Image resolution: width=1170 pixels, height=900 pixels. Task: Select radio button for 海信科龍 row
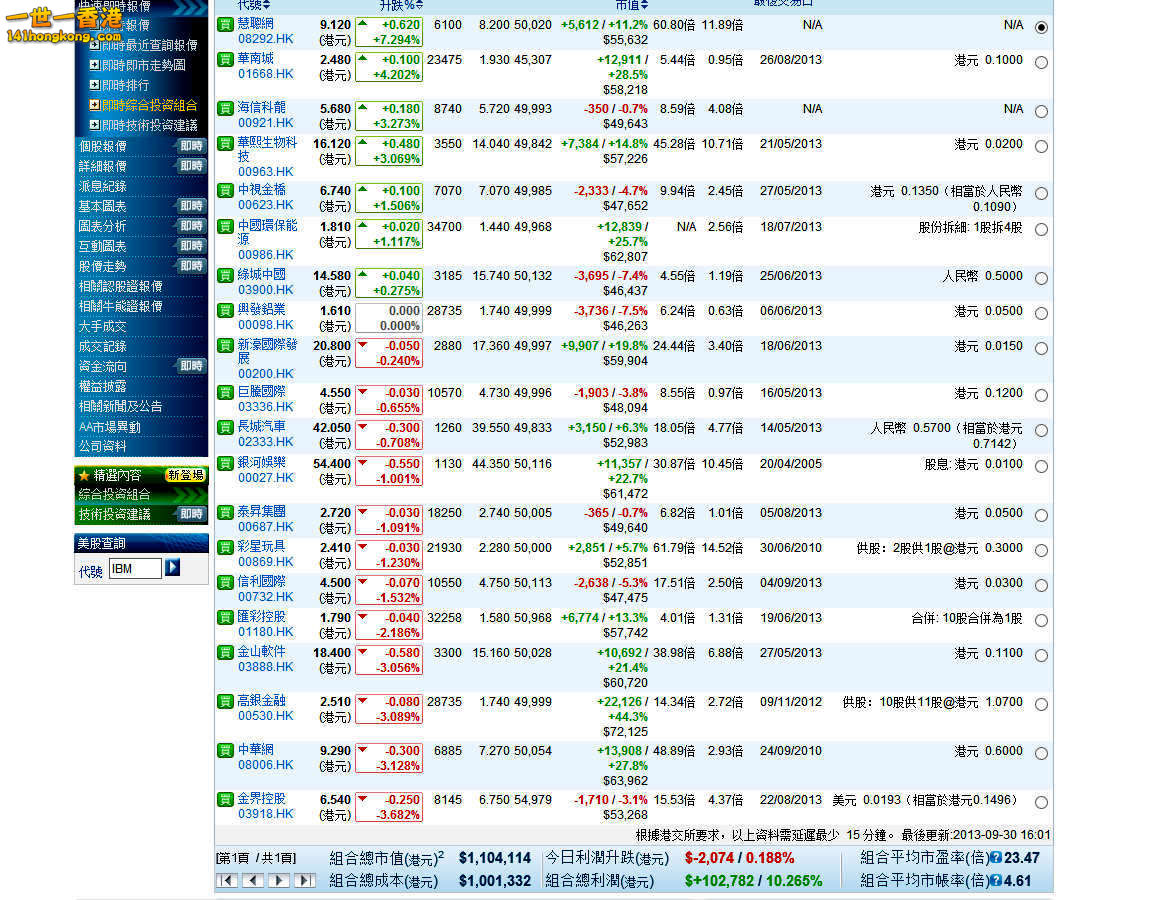click(x=1042, y=112)
